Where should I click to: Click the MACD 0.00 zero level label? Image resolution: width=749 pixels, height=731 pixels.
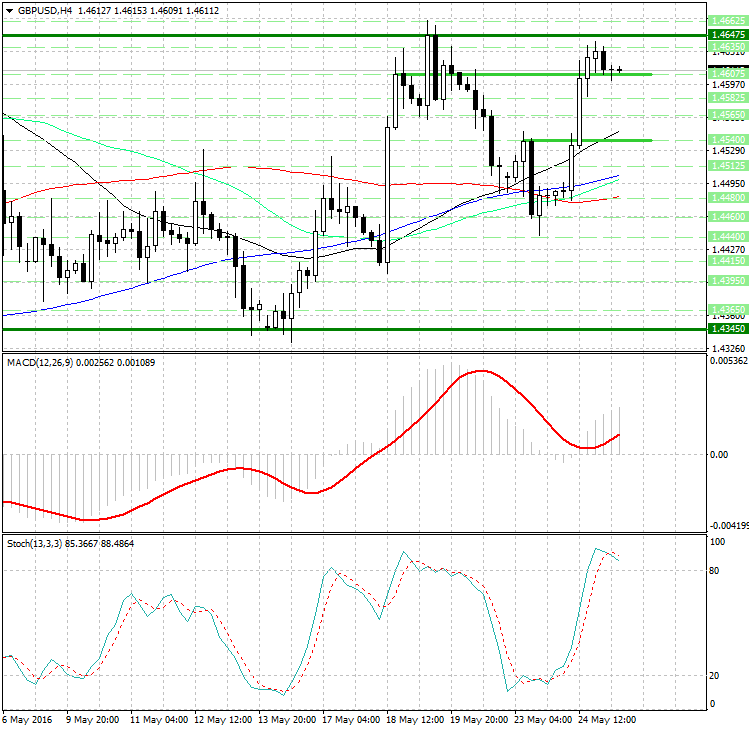718,454
